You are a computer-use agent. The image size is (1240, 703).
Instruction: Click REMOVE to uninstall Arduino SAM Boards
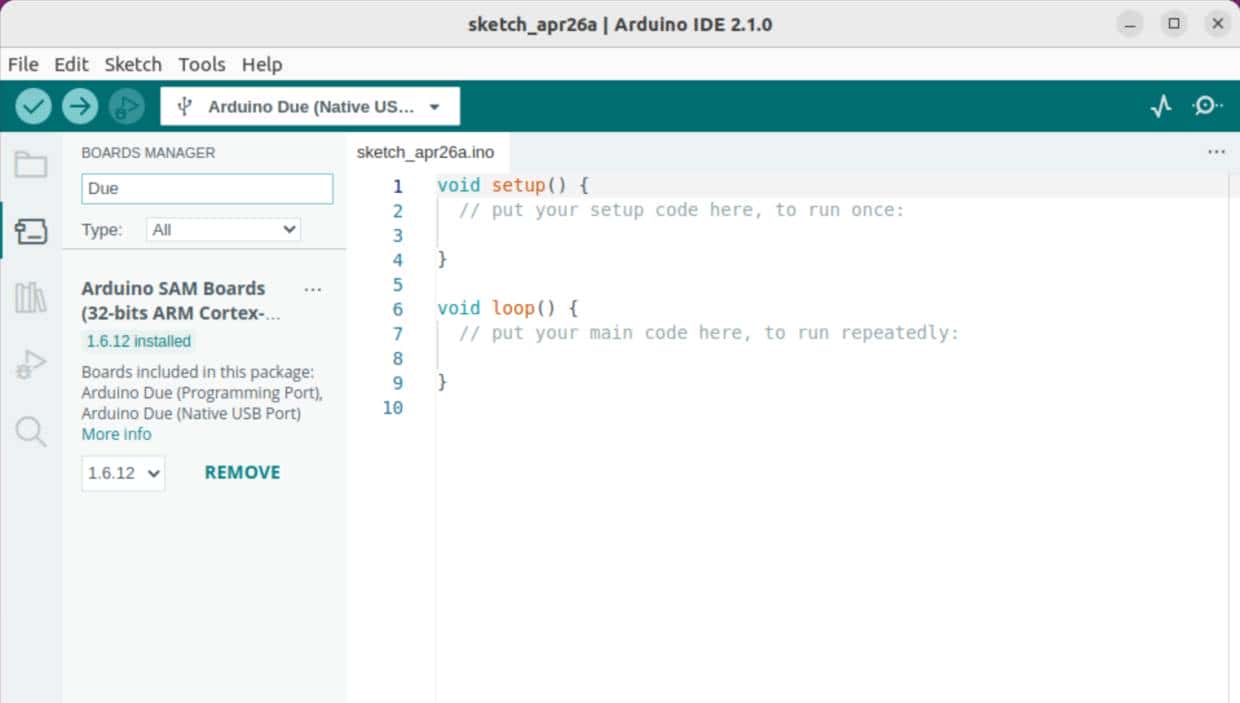(x=241, y=471)
